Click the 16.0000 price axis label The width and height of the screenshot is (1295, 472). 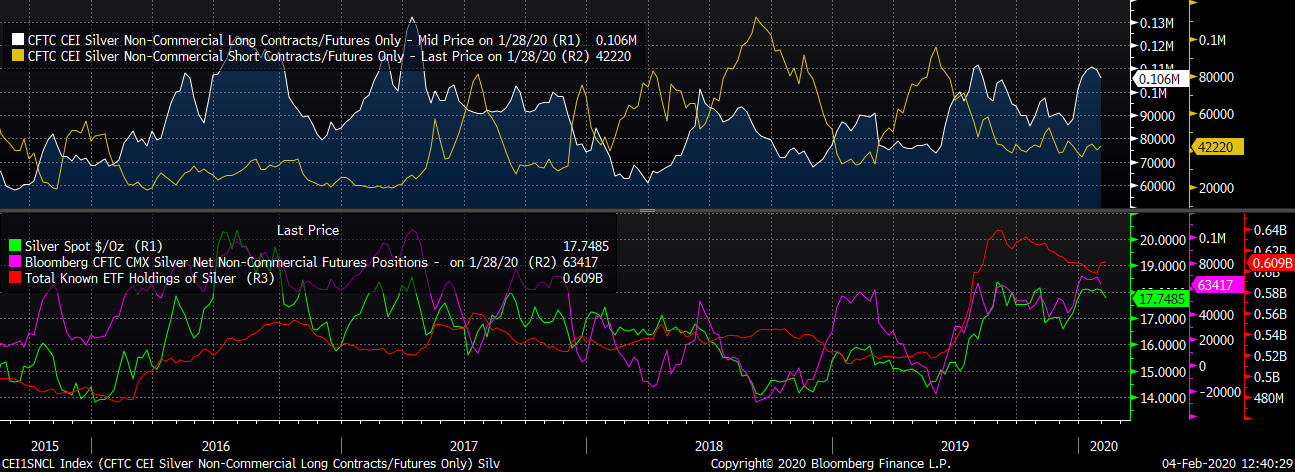(x=1162, y=345)
